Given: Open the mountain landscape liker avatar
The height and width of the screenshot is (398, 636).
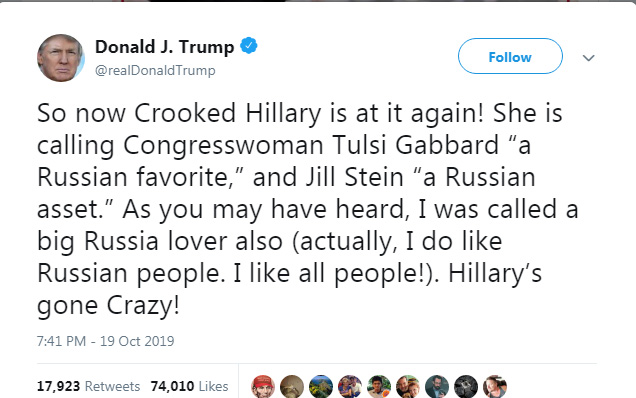Looking at the screenshot, I should (x=321, y=387).
